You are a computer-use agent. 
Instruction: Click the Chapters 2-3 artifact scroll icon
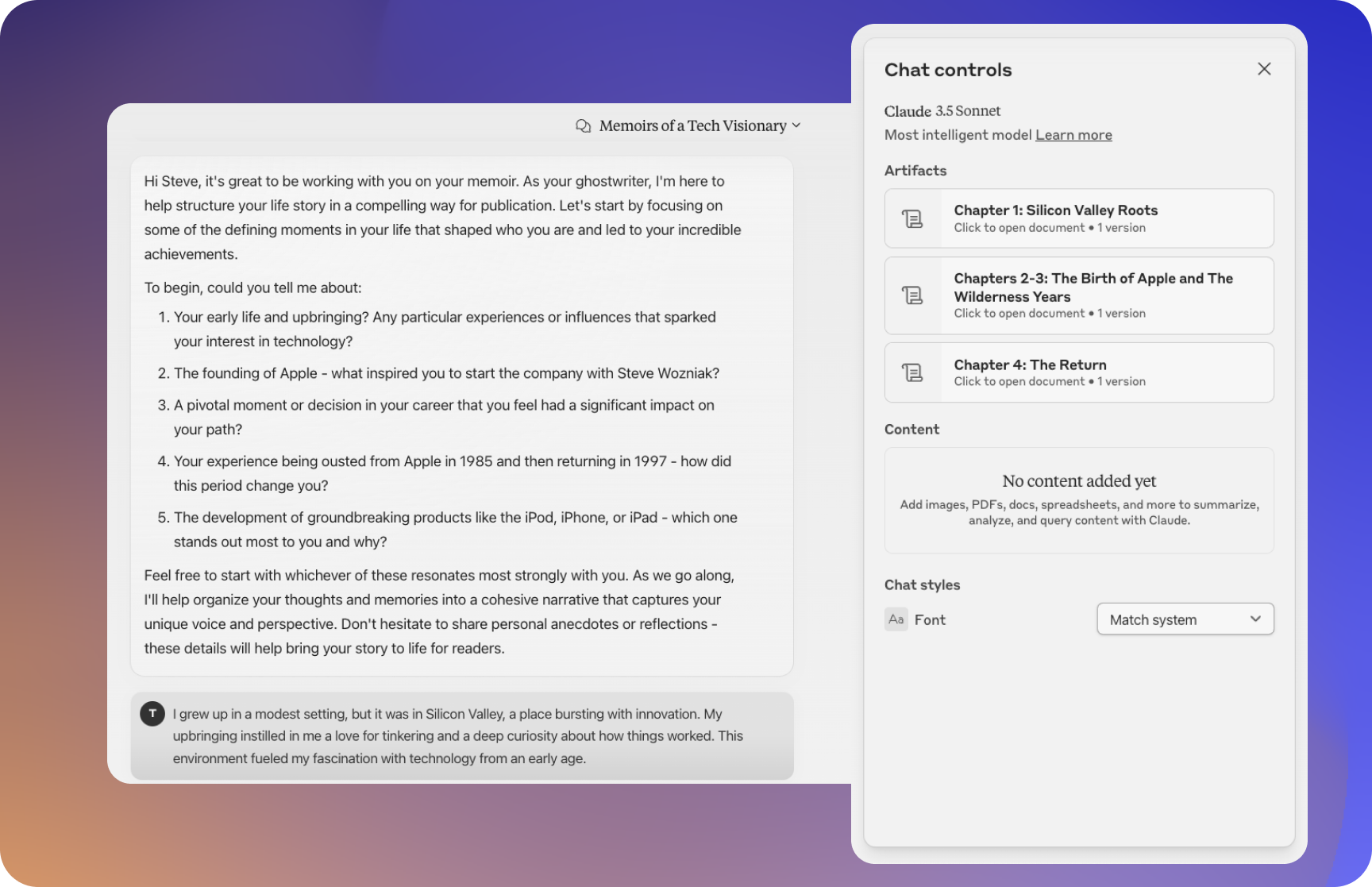[x=912, y=295]
